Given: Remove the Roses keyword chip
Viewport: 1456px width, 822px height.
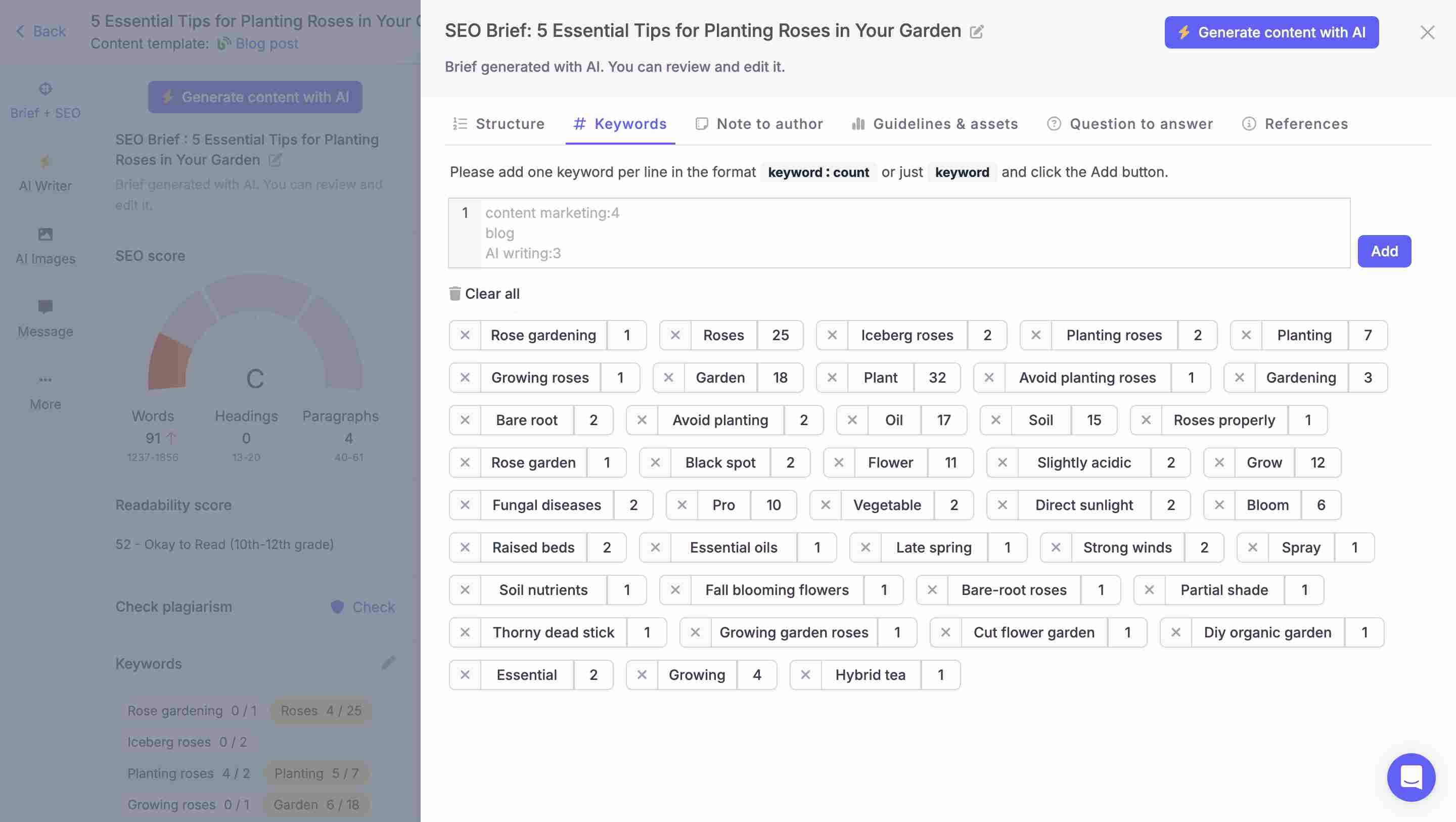Looking at the screenshot, I should pyautogui.click(x=675, y=335).
